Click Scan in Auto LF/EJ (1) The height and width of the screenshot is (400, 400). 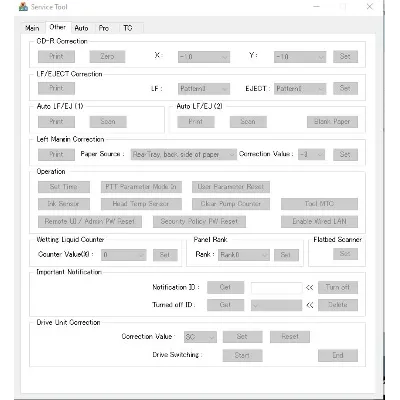tap(108, 121)
